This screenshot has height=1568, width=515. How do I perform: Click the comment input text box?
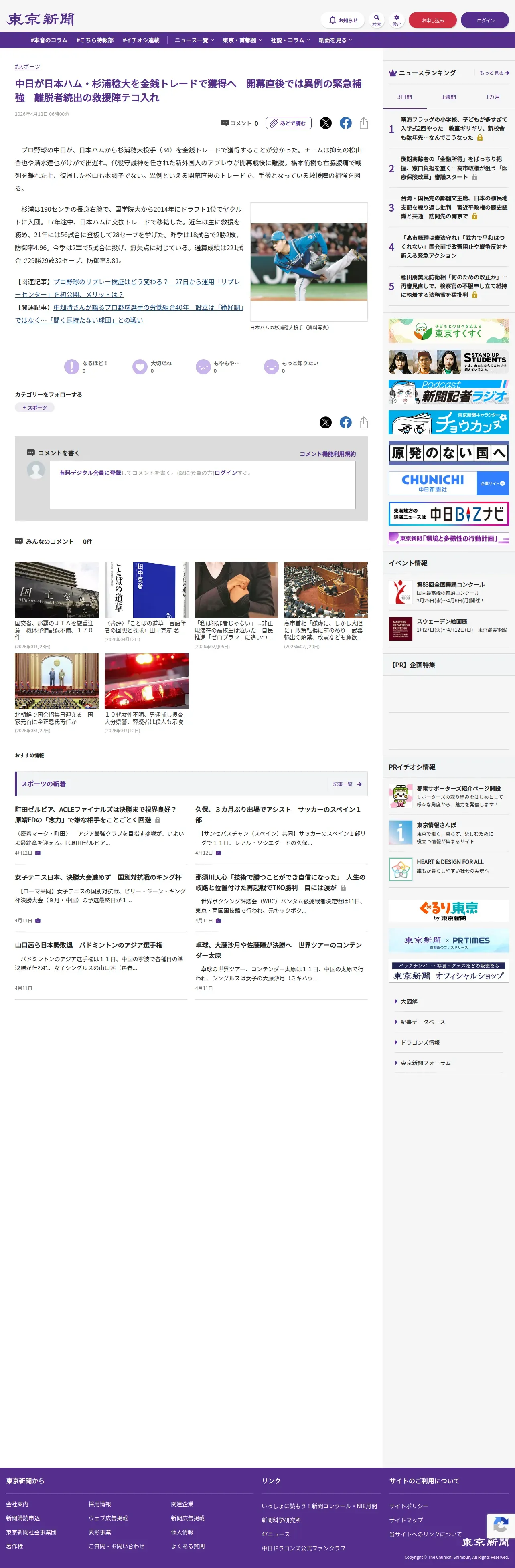point(202,485)
